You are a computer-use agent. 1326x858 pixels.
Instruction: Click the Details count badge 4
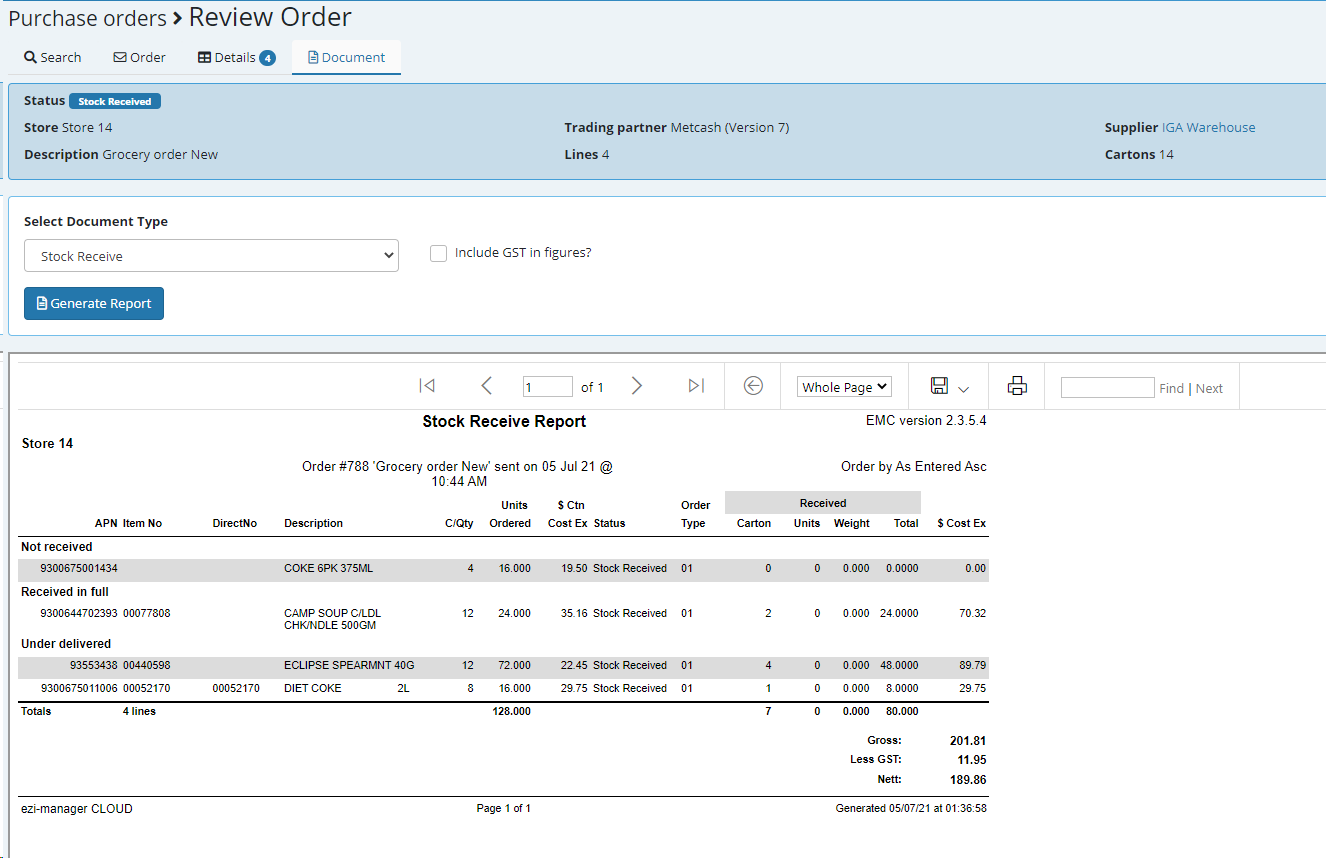click(268, 58)
